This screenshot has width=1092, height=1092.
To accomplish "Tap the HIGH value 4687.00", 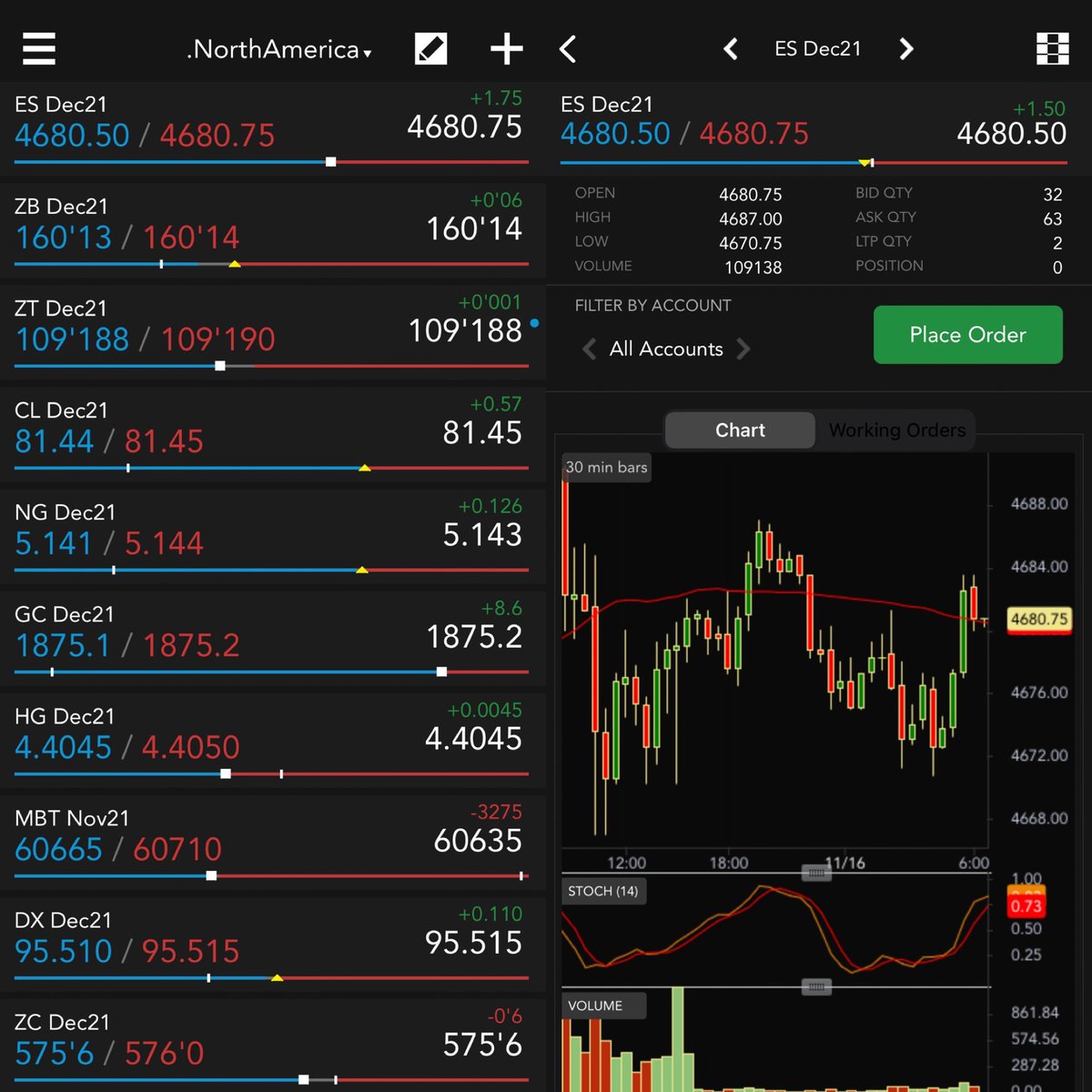I will tap(750, 219).
